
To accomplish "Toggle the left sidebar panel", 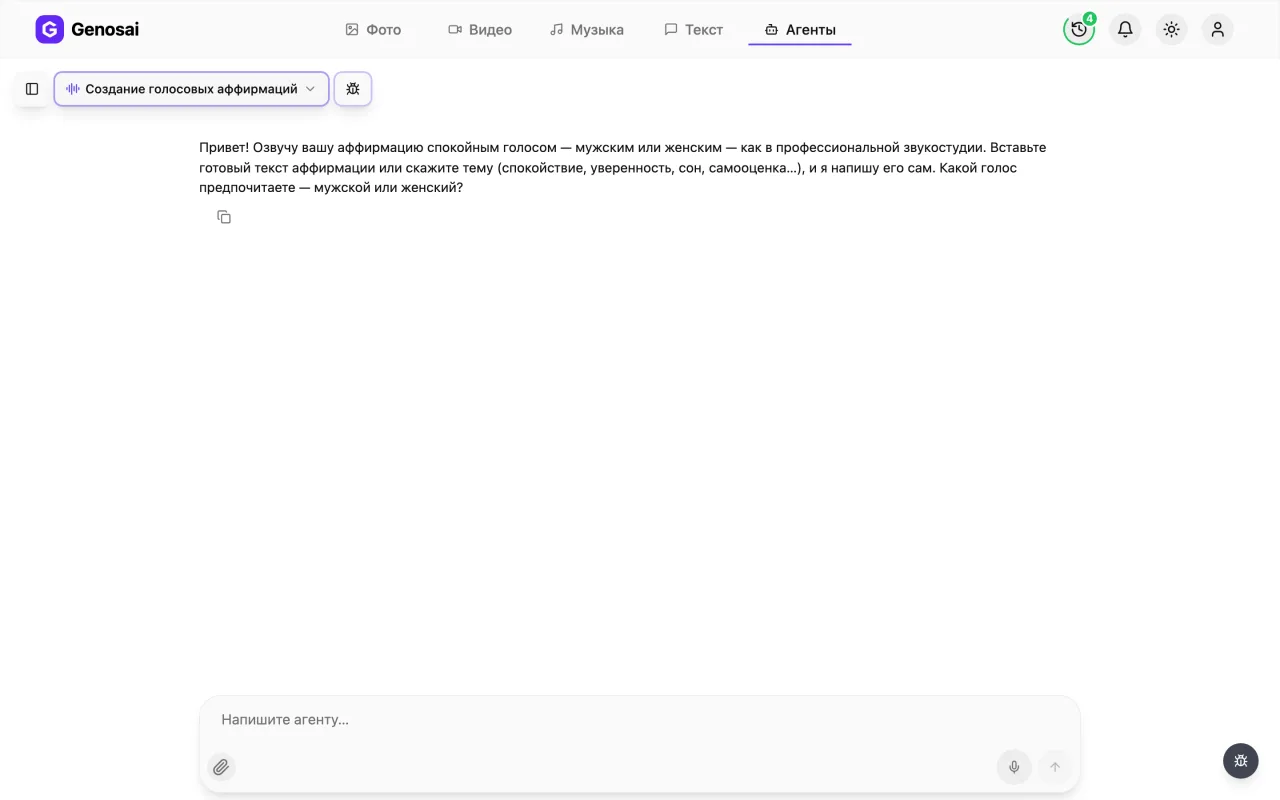I will (32, 89).
